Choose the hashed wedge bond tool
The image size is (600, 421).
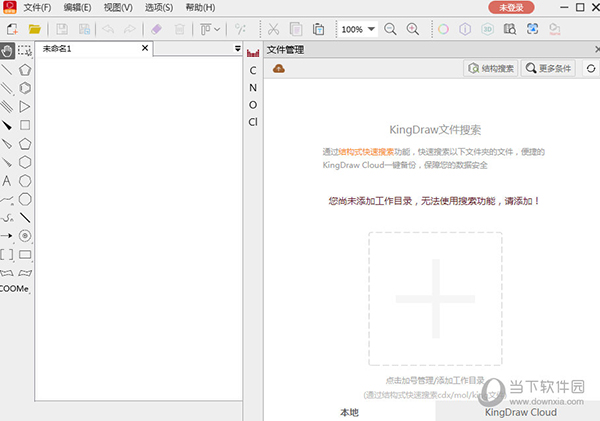7,162
